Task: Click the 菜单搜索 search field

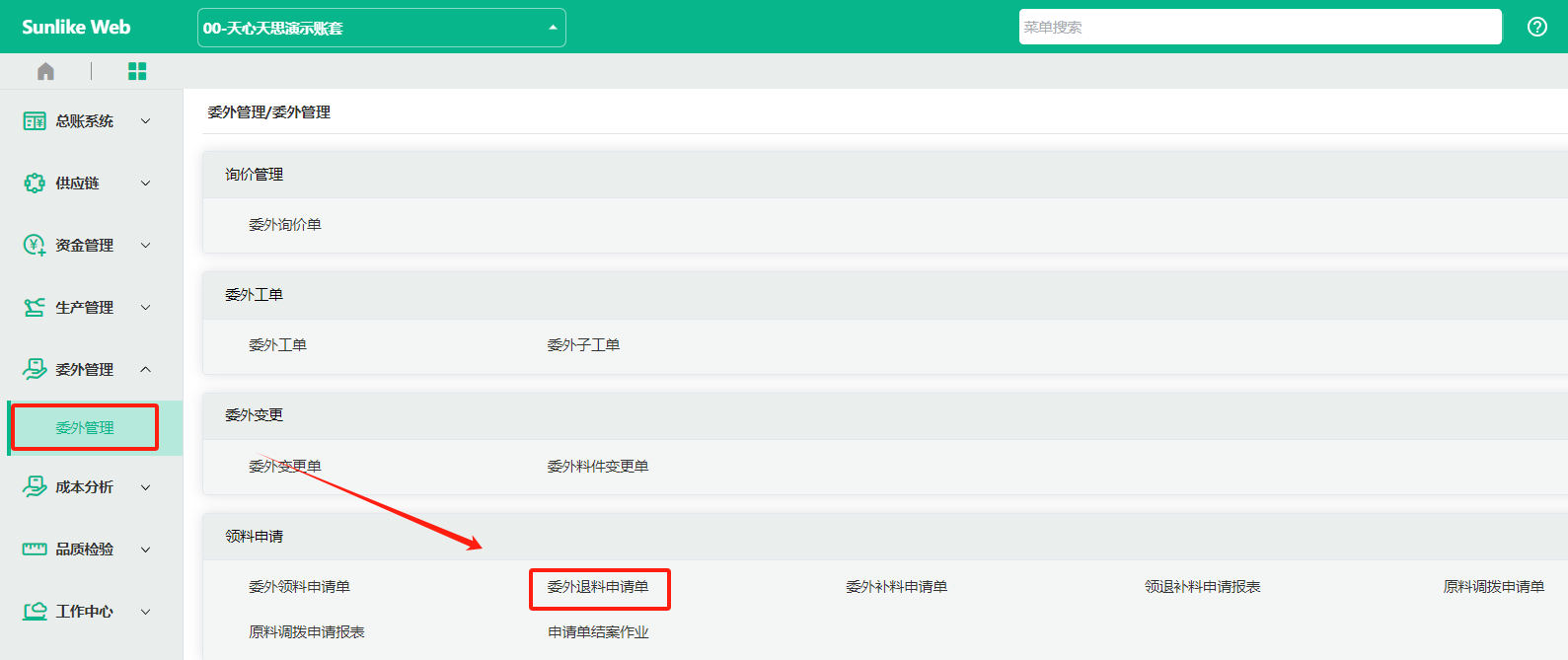Action: [1260, 27]
